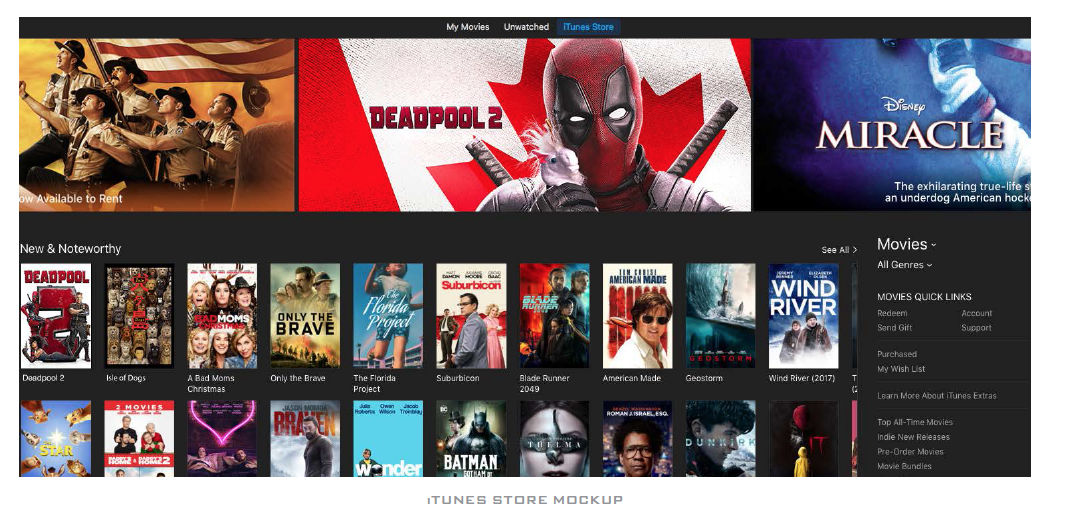Click the New & Noteworthy heading
Image resolution: width=1069 pixels, height=521 pixels.
click(x=71, y=249)
